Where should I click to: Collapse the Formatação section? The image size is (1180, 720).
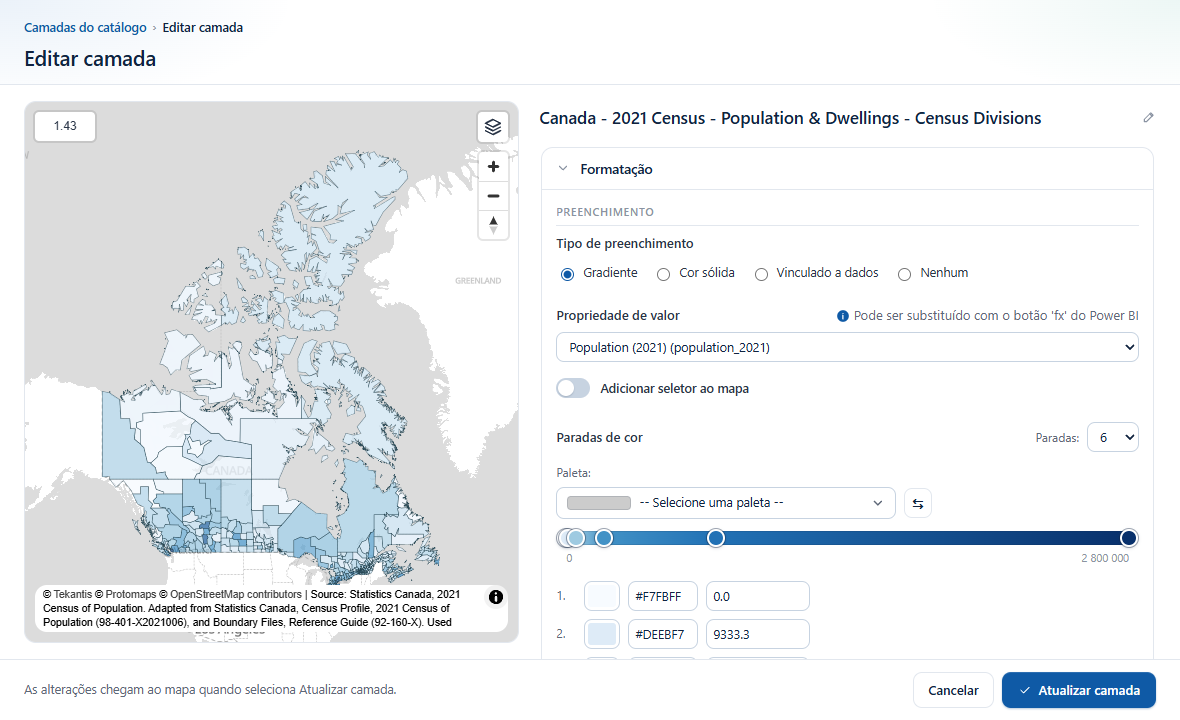pyautogui.click(x=563, y=169)
